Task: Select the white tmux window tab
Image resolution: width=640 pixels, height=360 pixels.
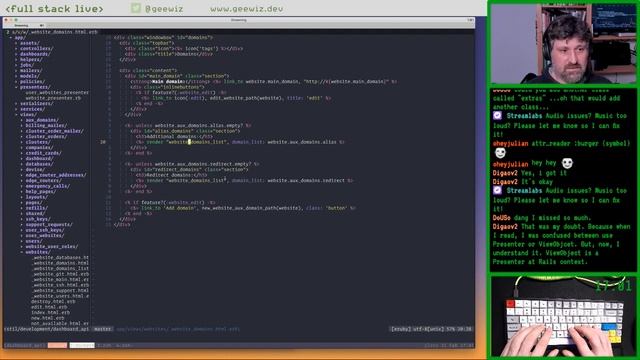Action: (82, 345)
